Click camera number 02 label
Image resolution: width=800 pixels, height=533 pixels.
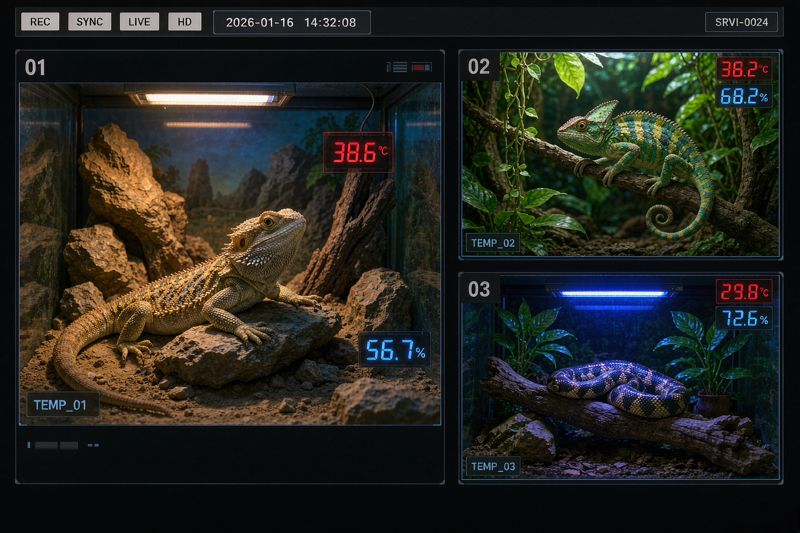[x=479, y=66]
